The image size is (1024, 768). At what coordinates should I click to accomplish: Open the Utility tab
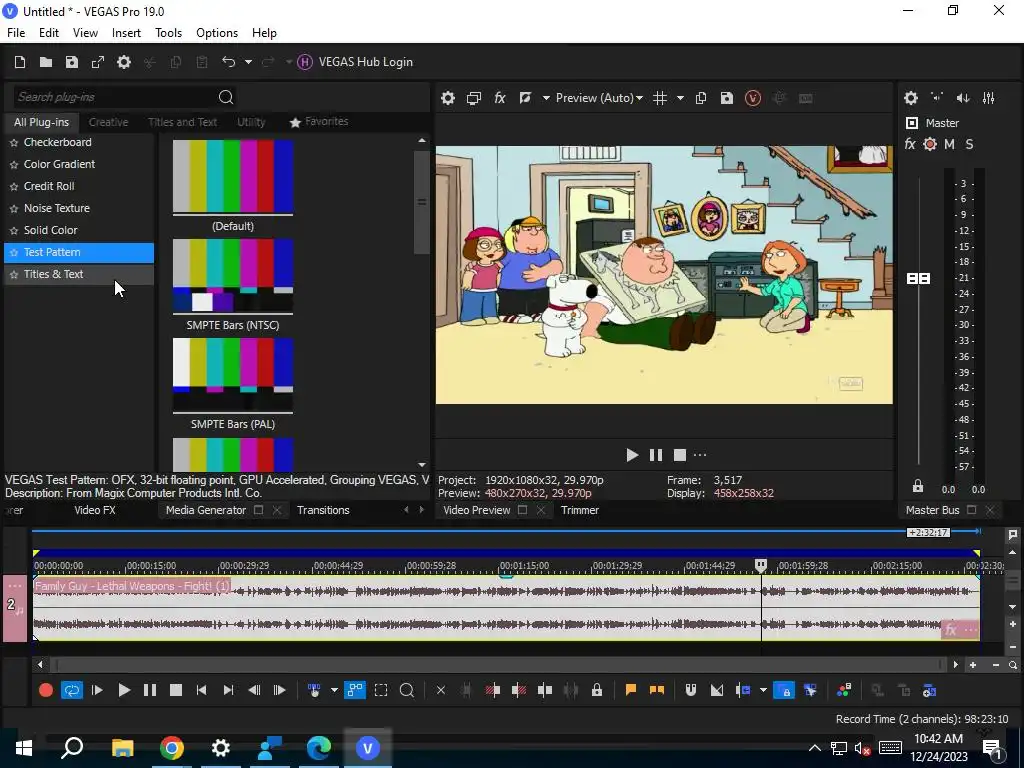click(x=251, y=122)
